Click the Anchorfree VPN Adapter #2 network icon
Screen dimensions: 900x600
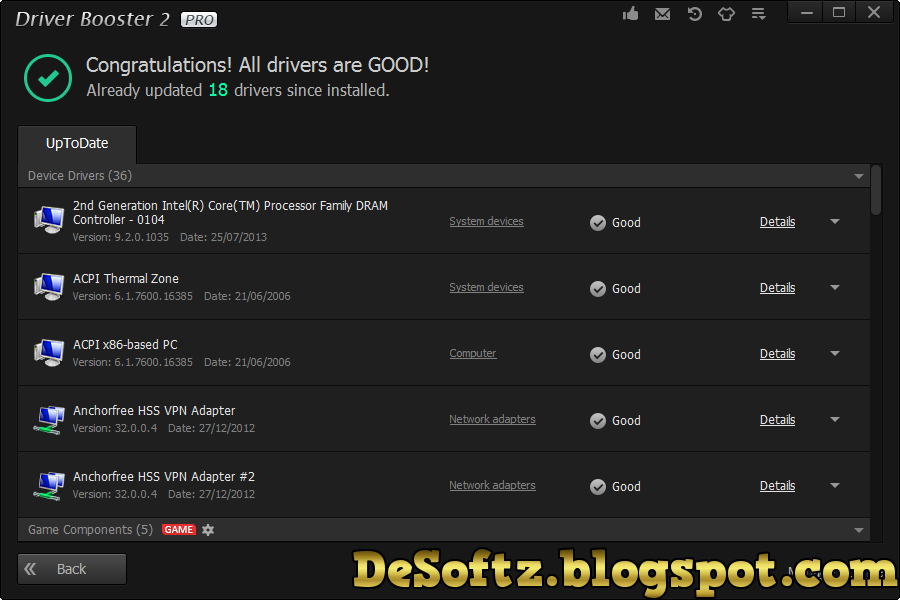click(x=49, y=485)
